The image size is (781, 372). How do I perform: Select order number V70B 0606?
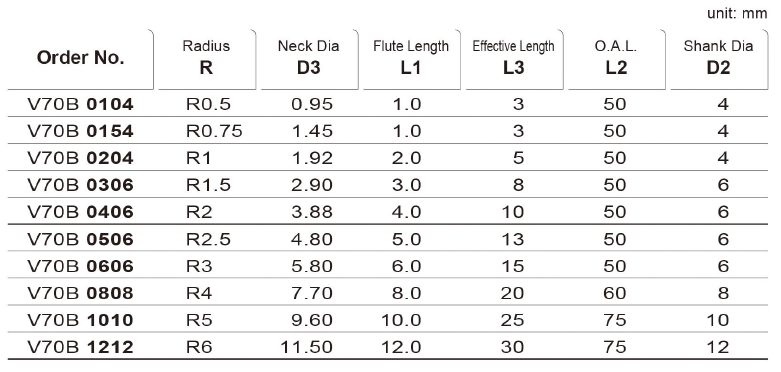pyautogui.click(x=80, y=266)
